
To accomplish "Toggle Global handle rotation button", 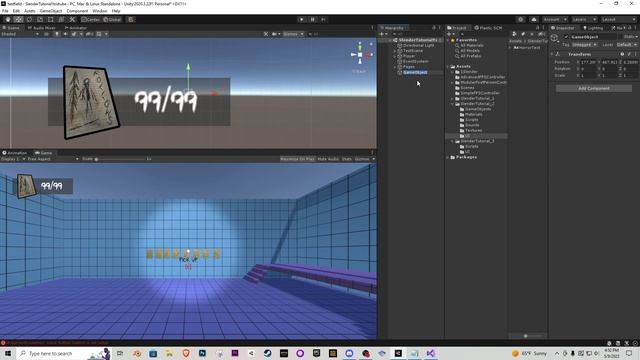I will (x=112, y=19).
